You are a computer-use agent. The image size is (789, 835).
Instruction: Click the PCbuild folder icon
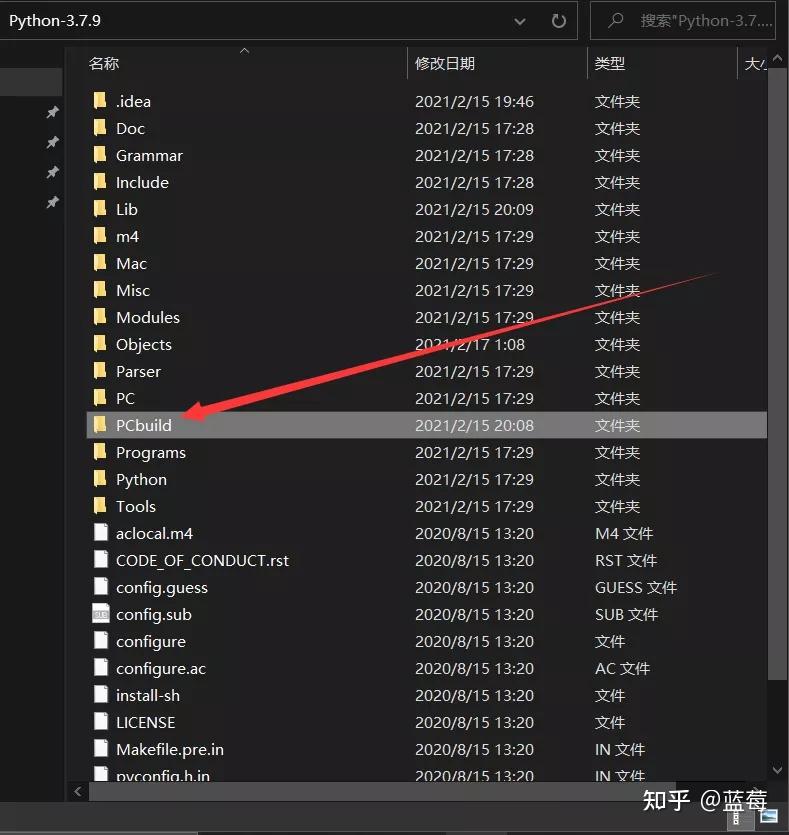pos(100,425)
